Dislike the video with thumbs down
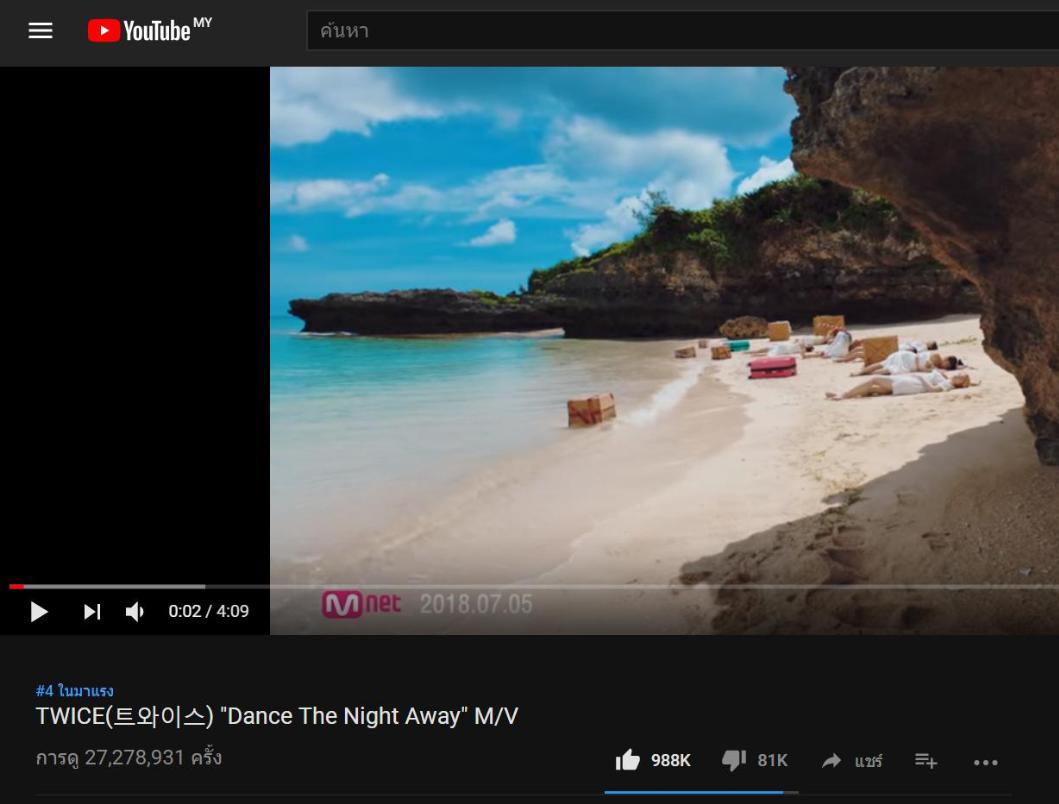Image resolution: width=1059 pixels, height=804 pixels. click(x=733, y=760)
